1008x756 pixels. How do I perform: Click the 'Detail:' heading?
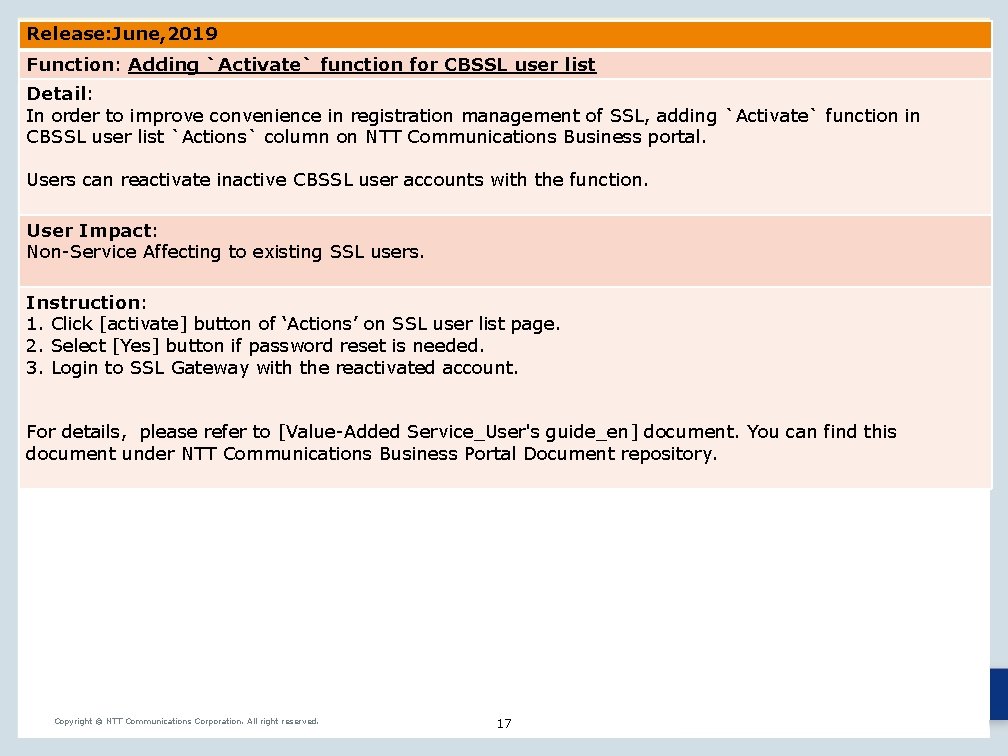pyautogui.click(x=59, y=94)
